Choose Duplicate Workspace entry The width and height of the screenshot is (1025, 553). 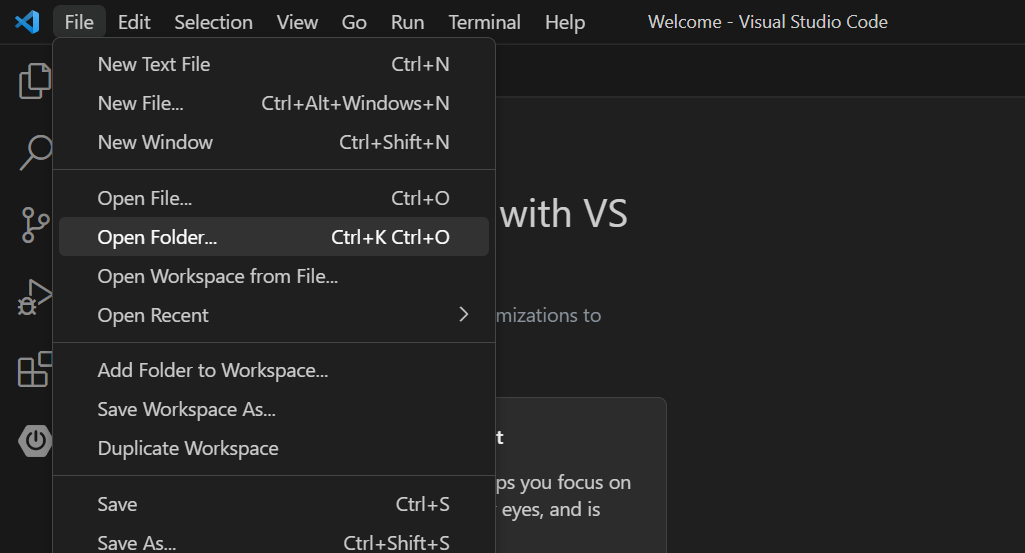(274, 448)
